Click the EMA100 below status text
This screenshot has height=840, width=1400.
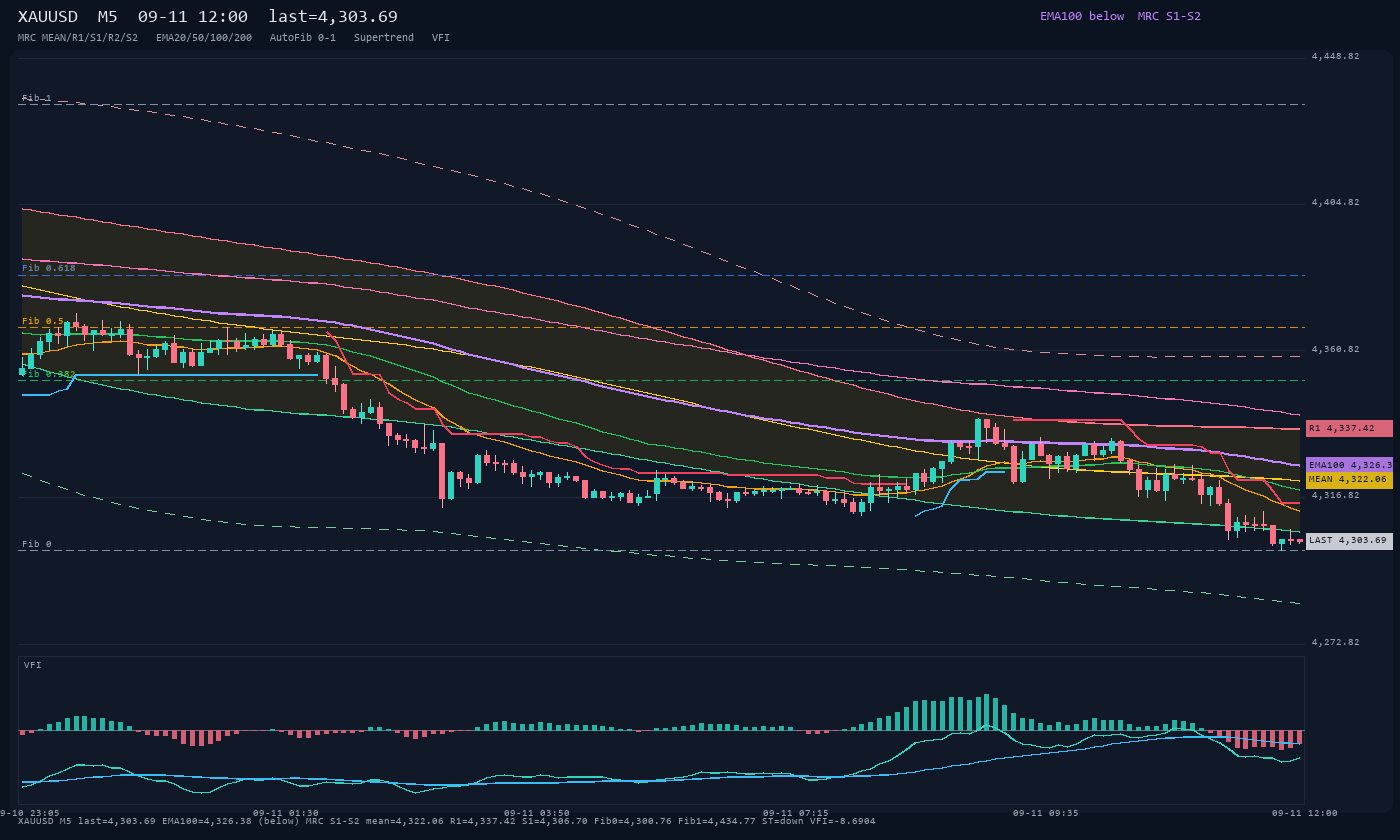pos(1082,16)
